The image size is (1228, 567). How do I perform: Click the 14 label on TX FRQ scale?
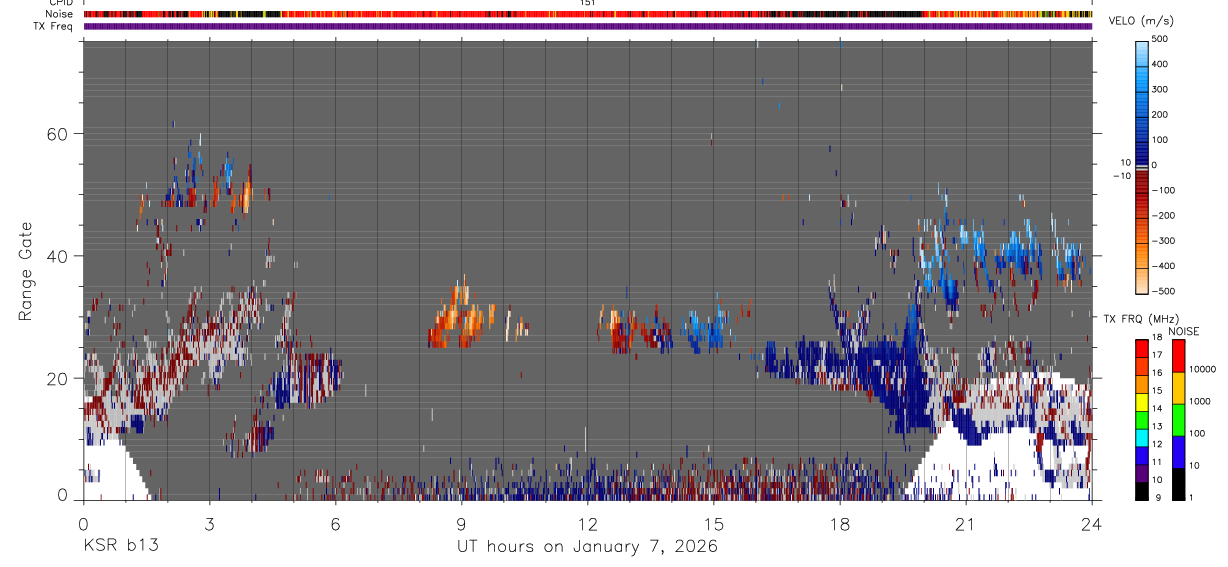1157,408
